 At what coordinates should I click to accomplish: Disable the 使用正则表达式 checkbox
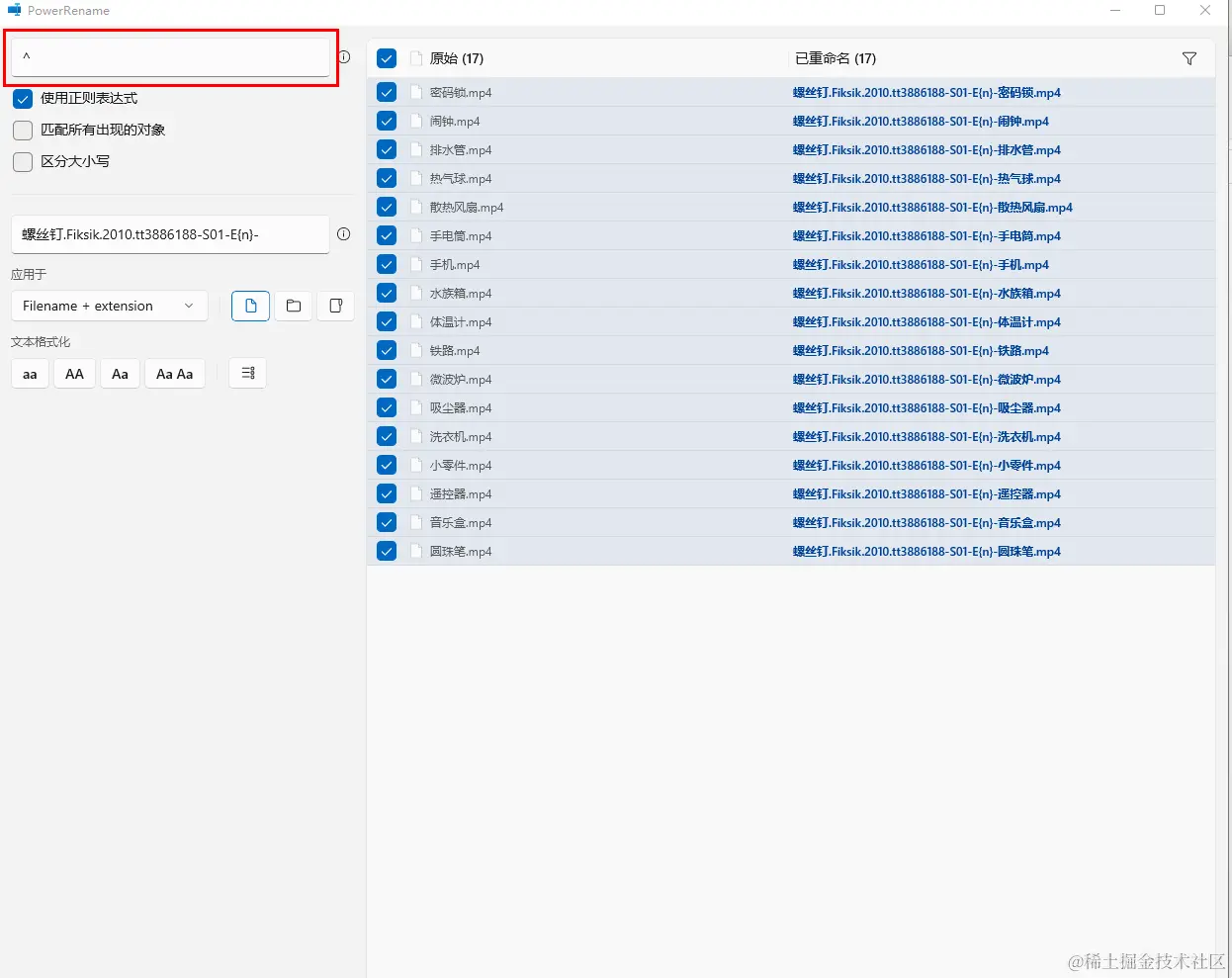pos(23,99)
